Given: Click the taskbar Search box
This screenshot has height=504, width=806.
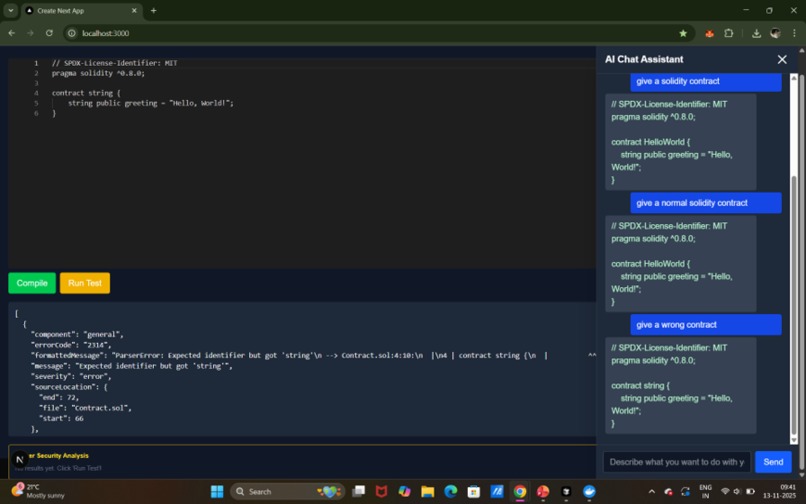Looking at the screenshot, I should click(x=286, y=492).
